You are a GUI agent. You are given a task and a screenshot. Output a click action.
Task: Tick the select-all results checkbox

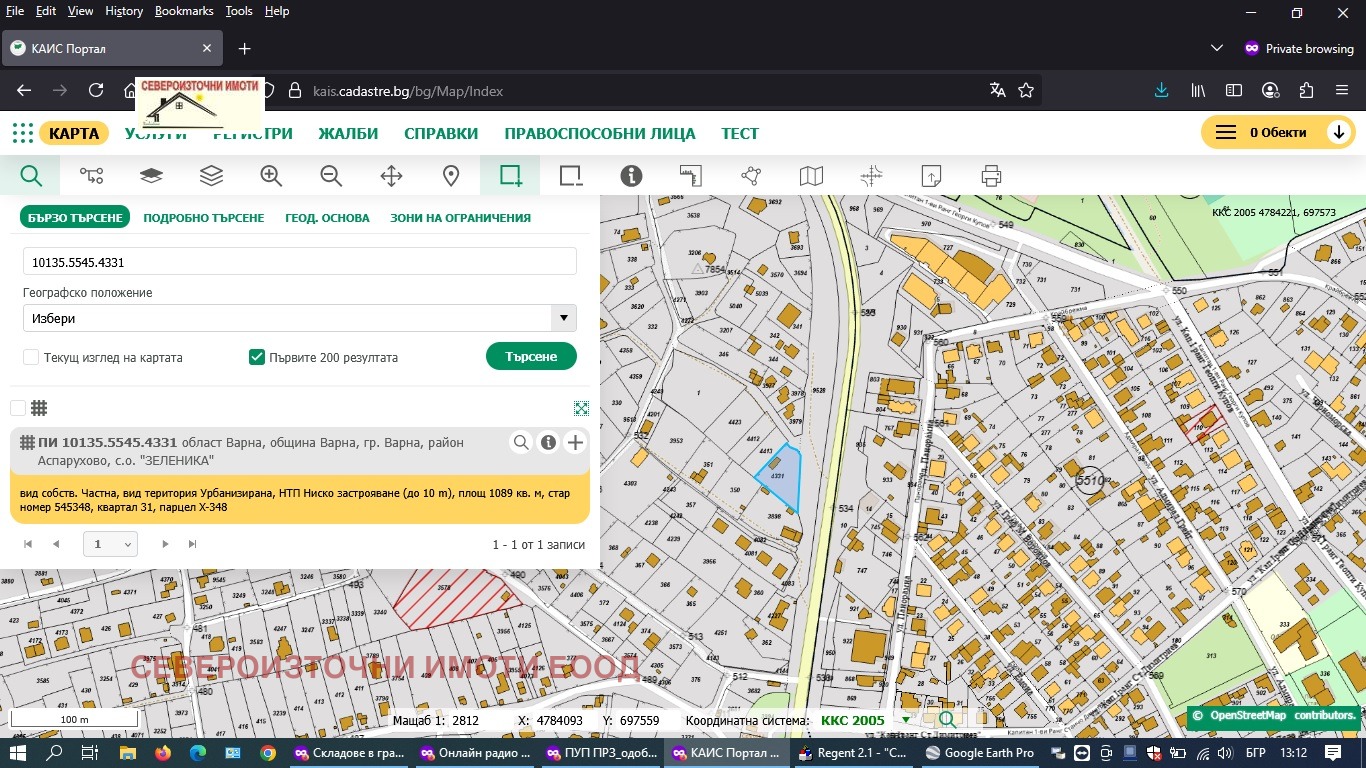pyautogui.click(x=18, y=408)
